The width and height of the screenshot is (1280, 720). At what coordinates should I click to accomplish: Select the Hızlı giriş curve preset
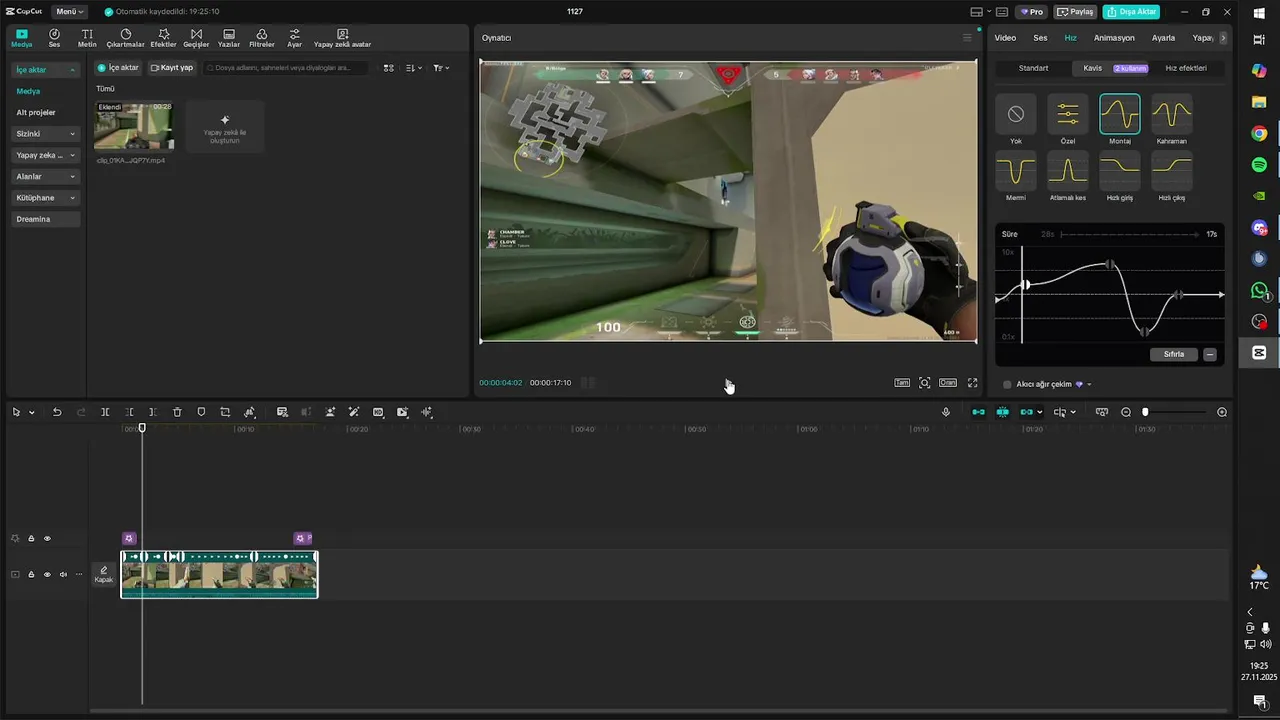(1120, 176)
